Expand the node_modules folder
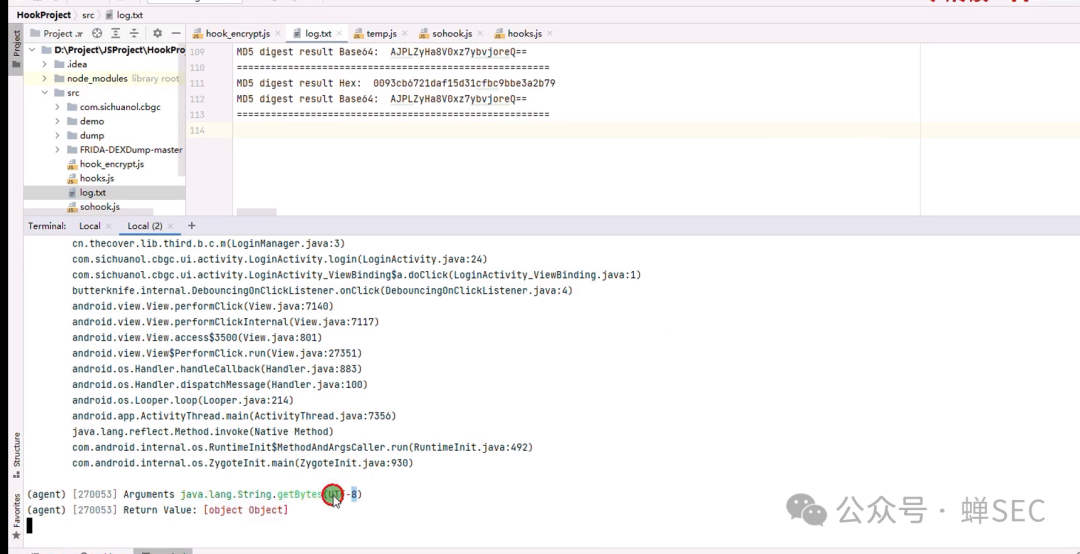 [x=45, y=79]
